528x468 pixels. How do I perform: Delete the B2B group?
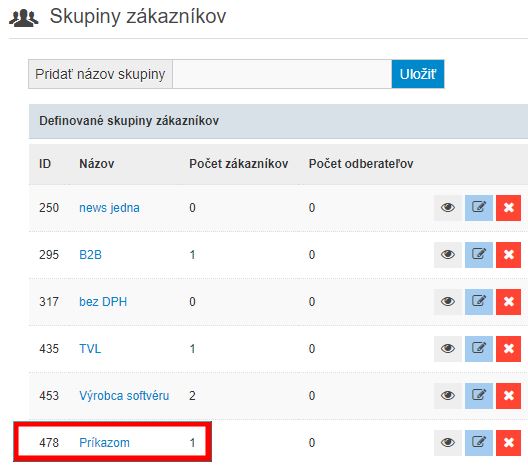(508, 255)
